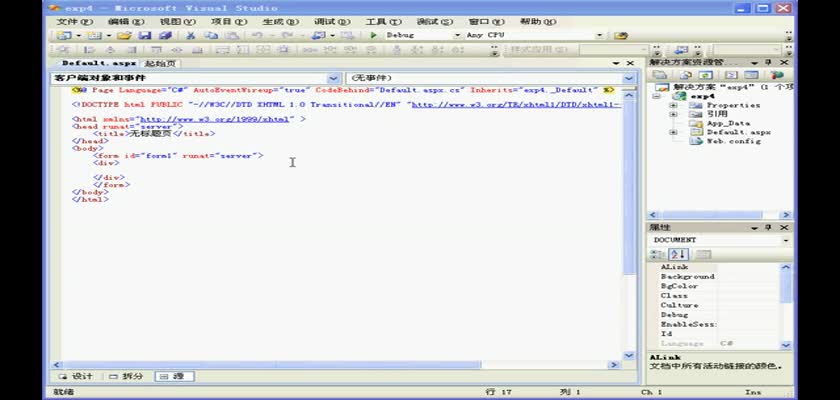Click Refresh icon in Solution Explorer toolbar
Screen dimensions: 840x400
(706, 75)
